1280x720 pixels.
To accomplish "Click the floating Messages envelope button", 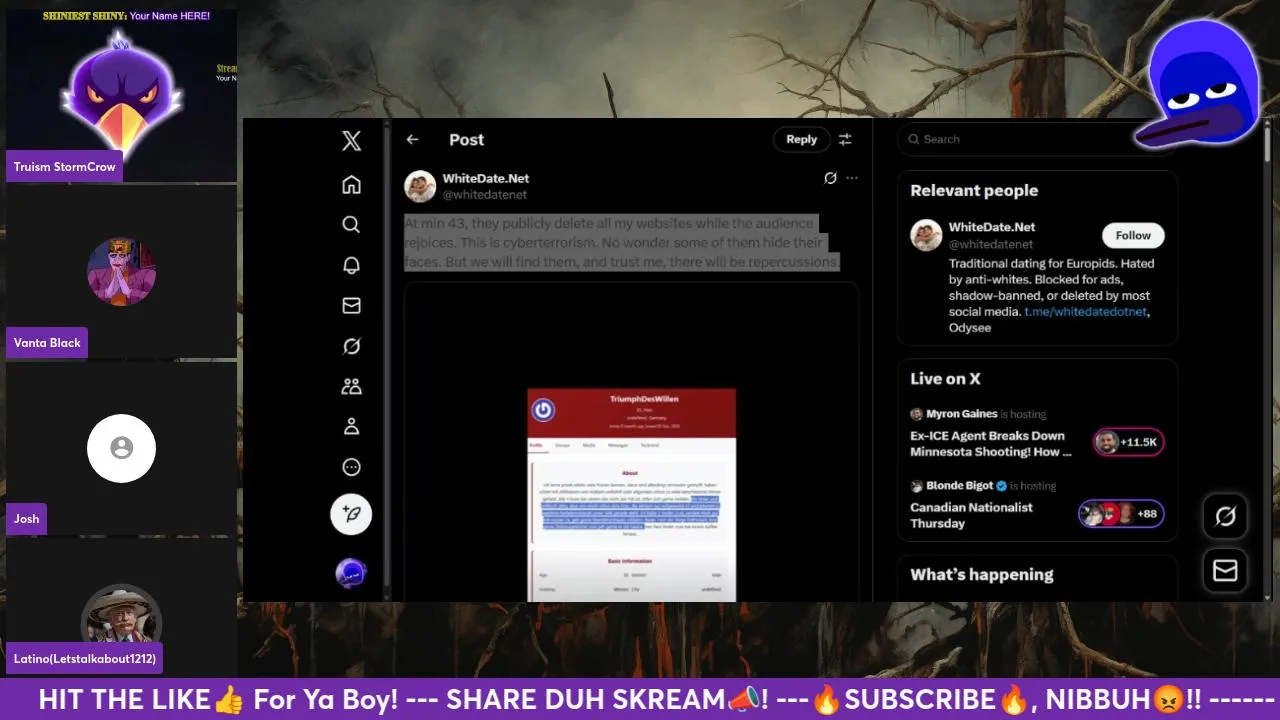I will point(1225,570).
